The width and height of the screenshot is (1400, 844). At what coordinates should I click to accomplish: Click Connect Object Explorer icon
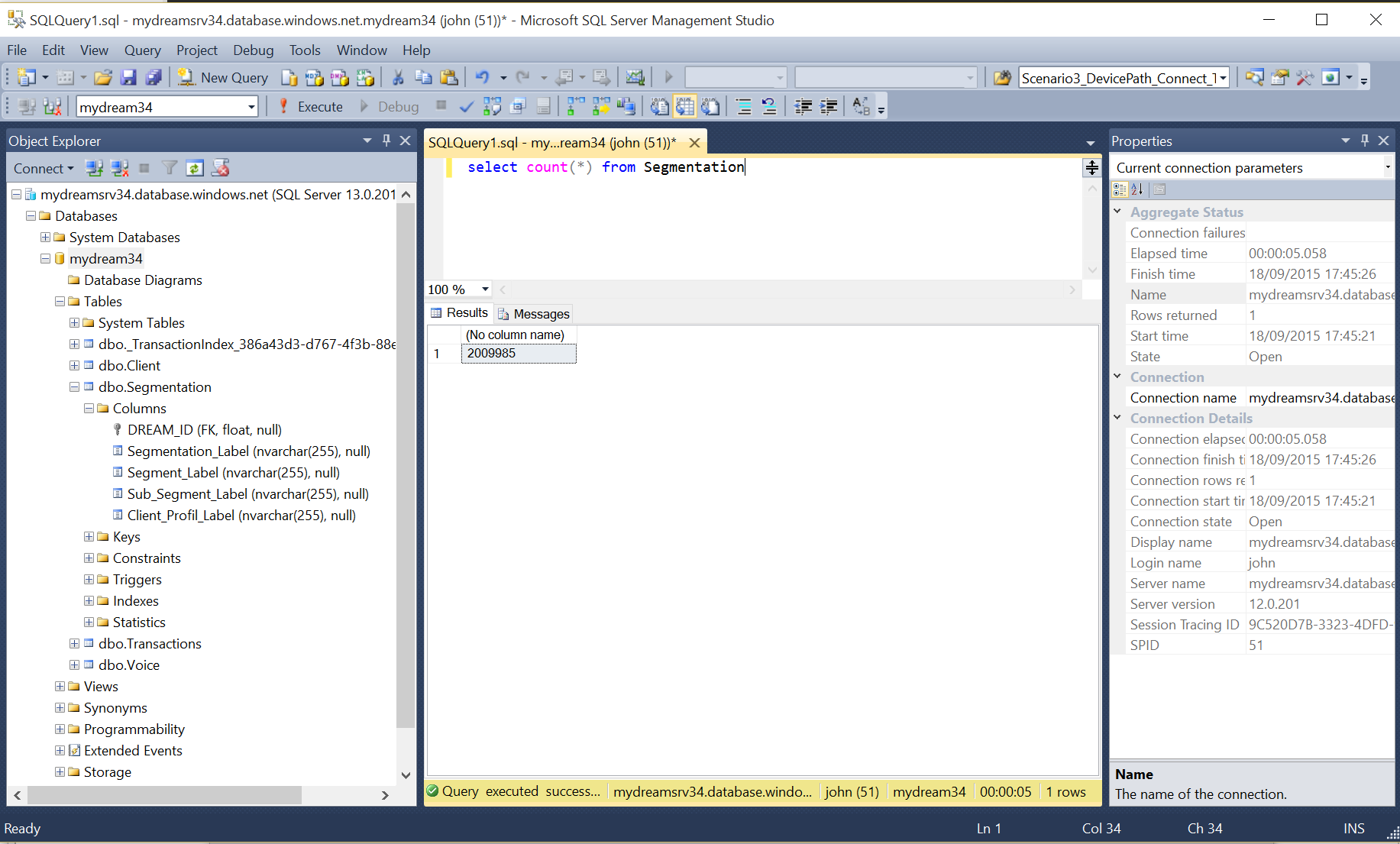coord(94,168)
